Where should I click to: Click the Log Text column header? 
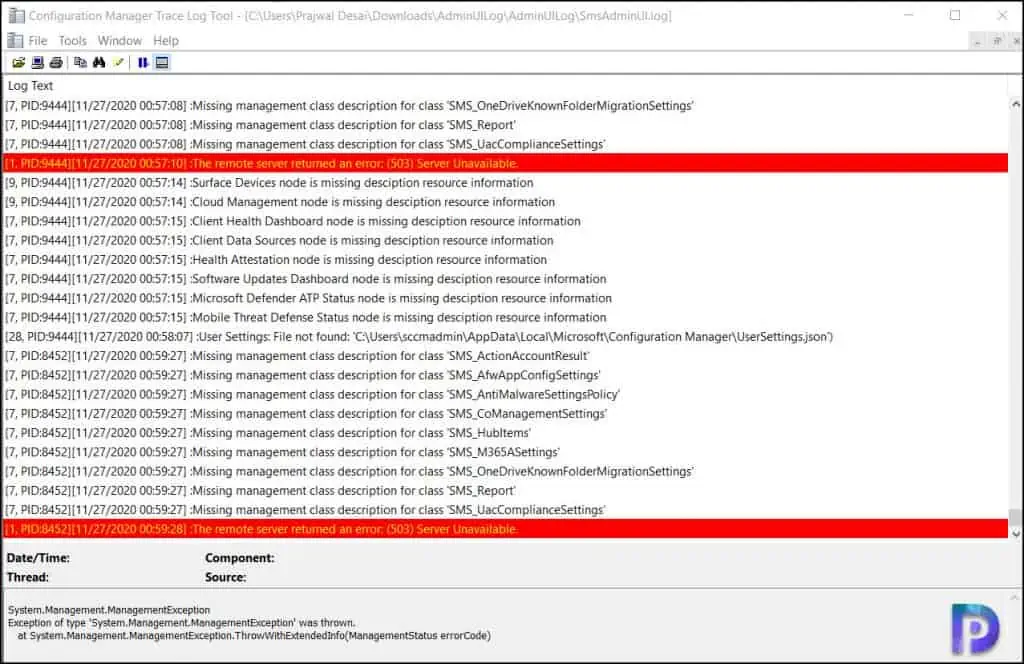click(30, 86)
